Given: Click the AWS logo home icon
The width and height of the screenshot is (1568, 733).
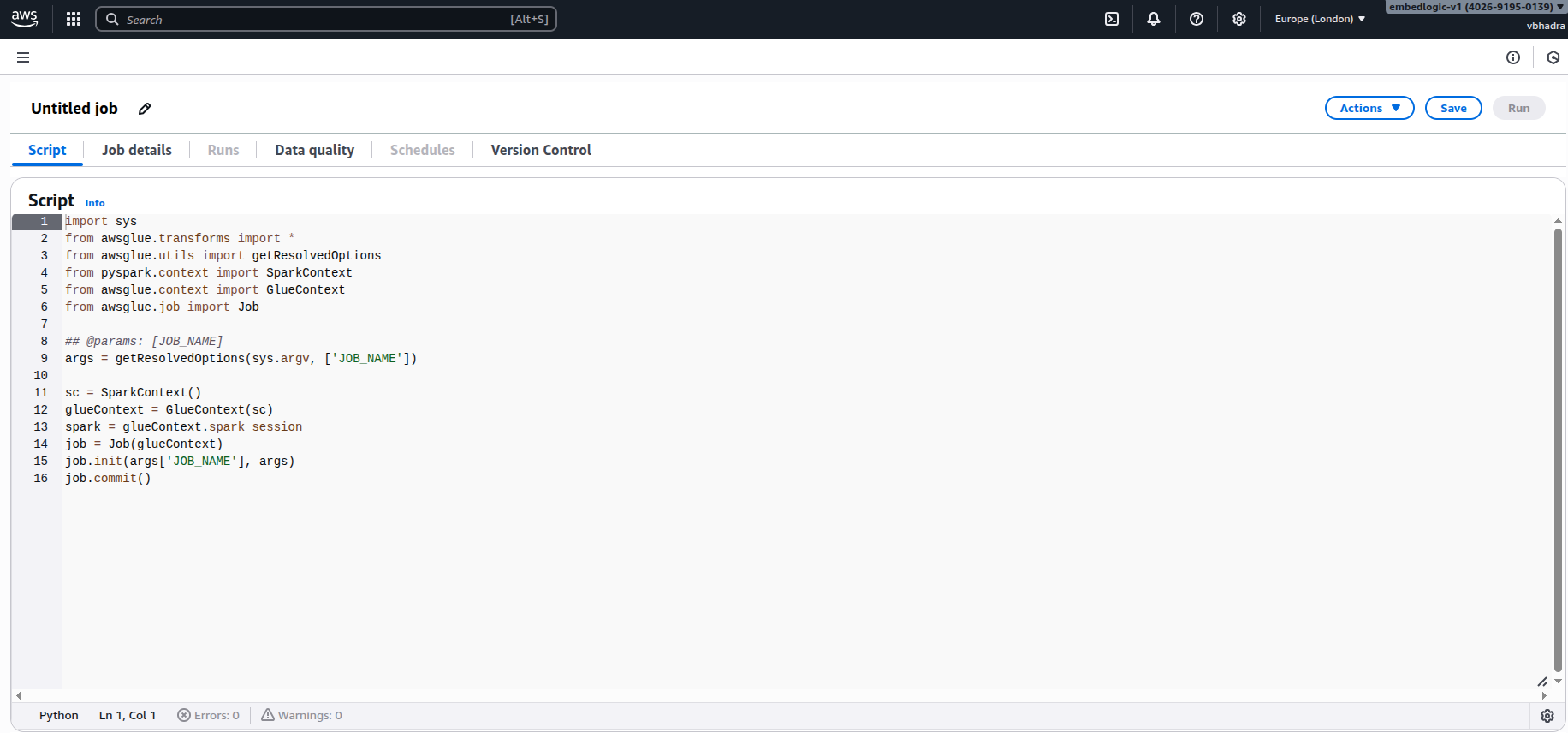Looking at the screenshot, I should [25, 19].
